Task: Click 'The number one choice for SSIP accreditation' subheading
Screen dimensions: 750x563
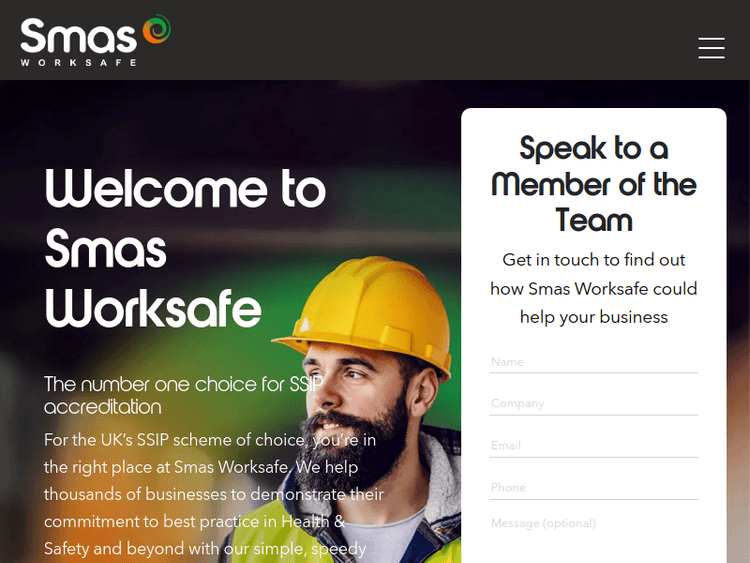Action: point(184,396)
